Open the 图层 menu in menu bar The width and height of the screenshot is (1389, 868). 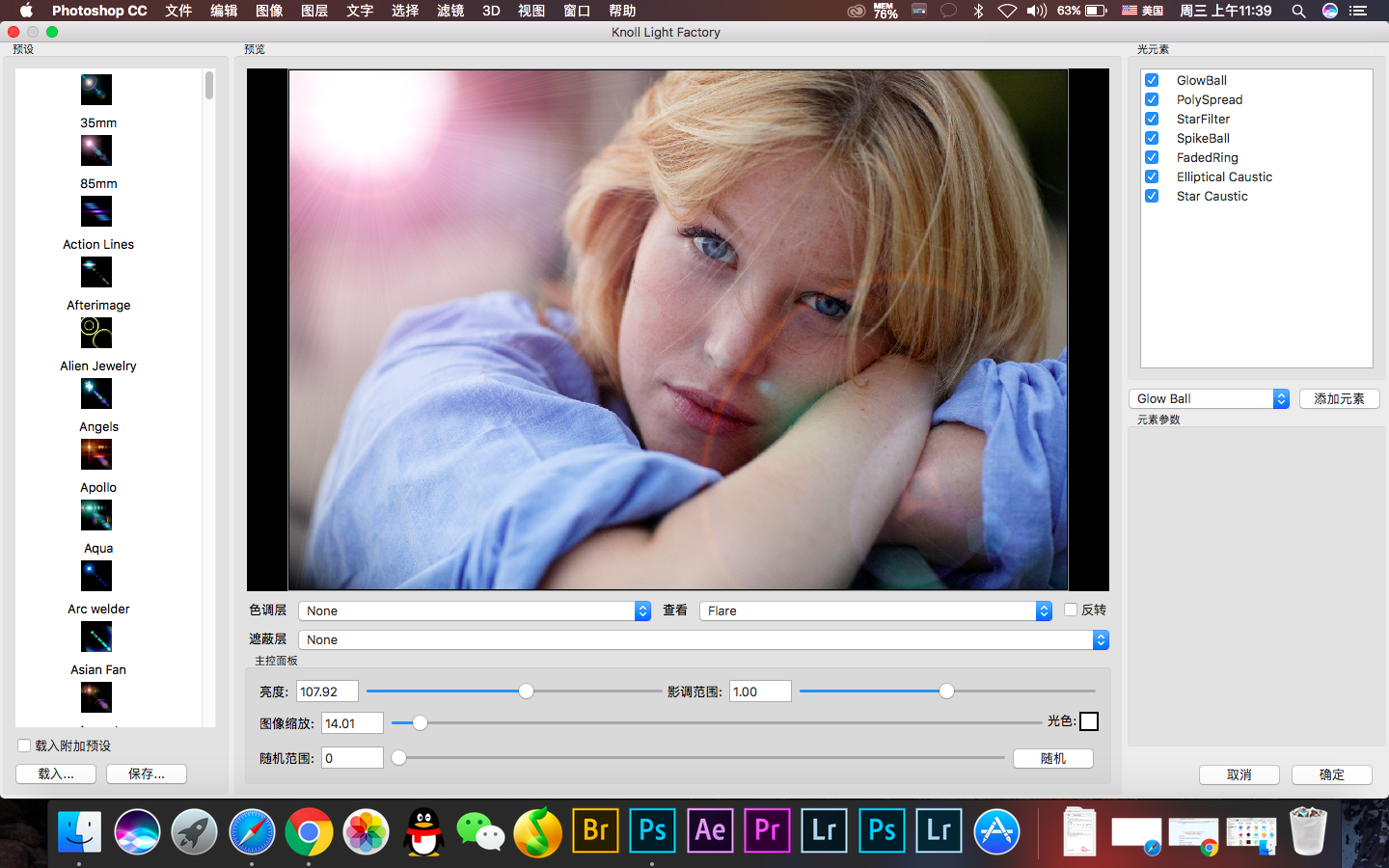pyautogui.click(x=314, y=11)
